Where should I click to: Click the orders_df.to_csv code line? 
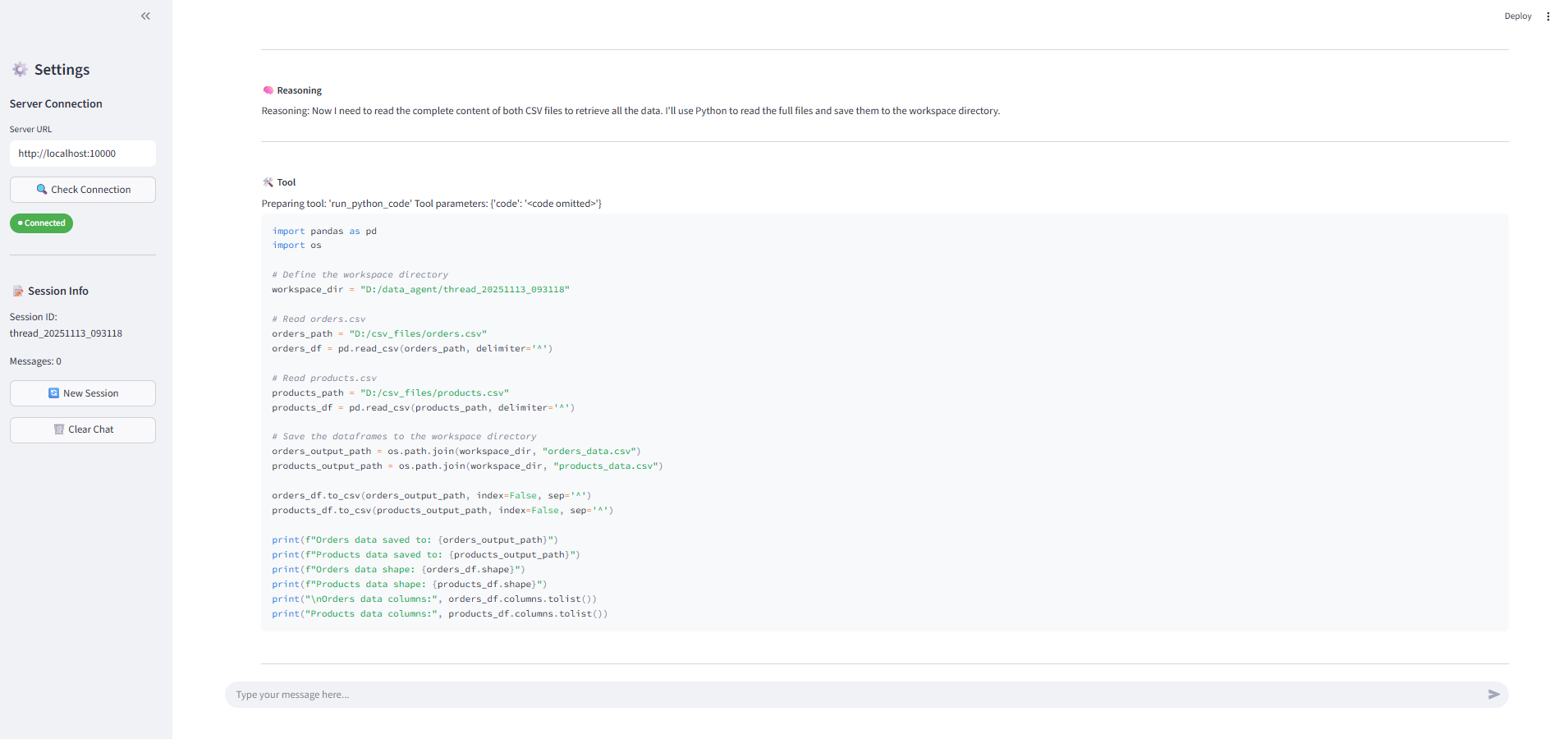(431, 496)
